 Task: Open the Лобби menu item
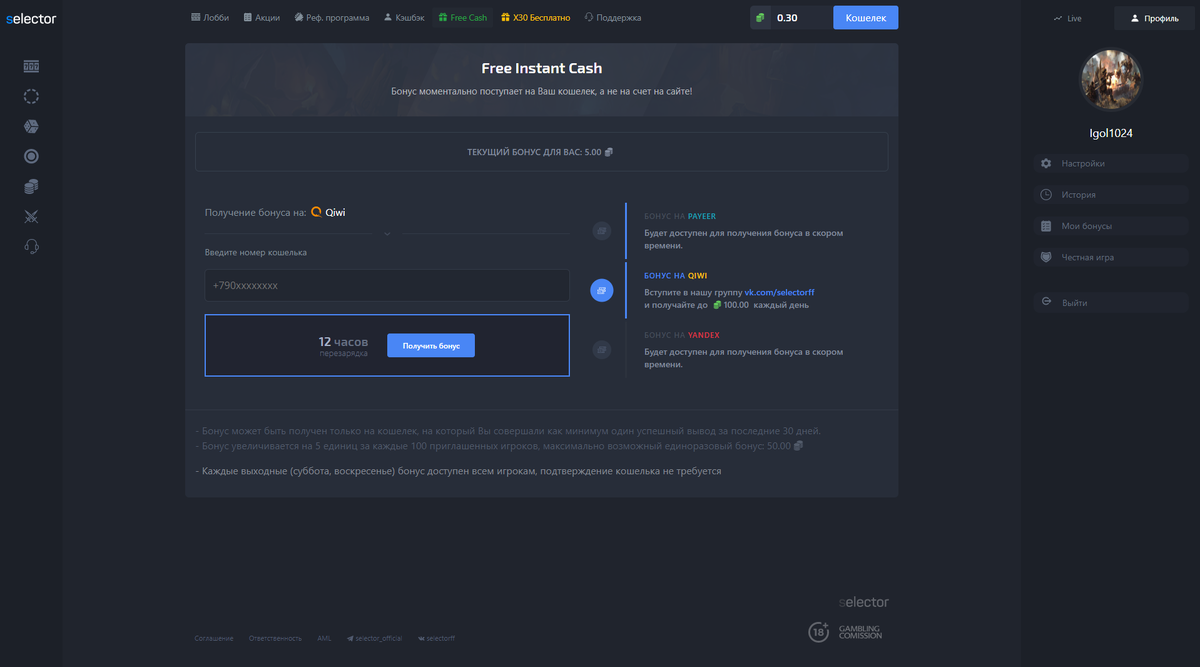(211, 18)
